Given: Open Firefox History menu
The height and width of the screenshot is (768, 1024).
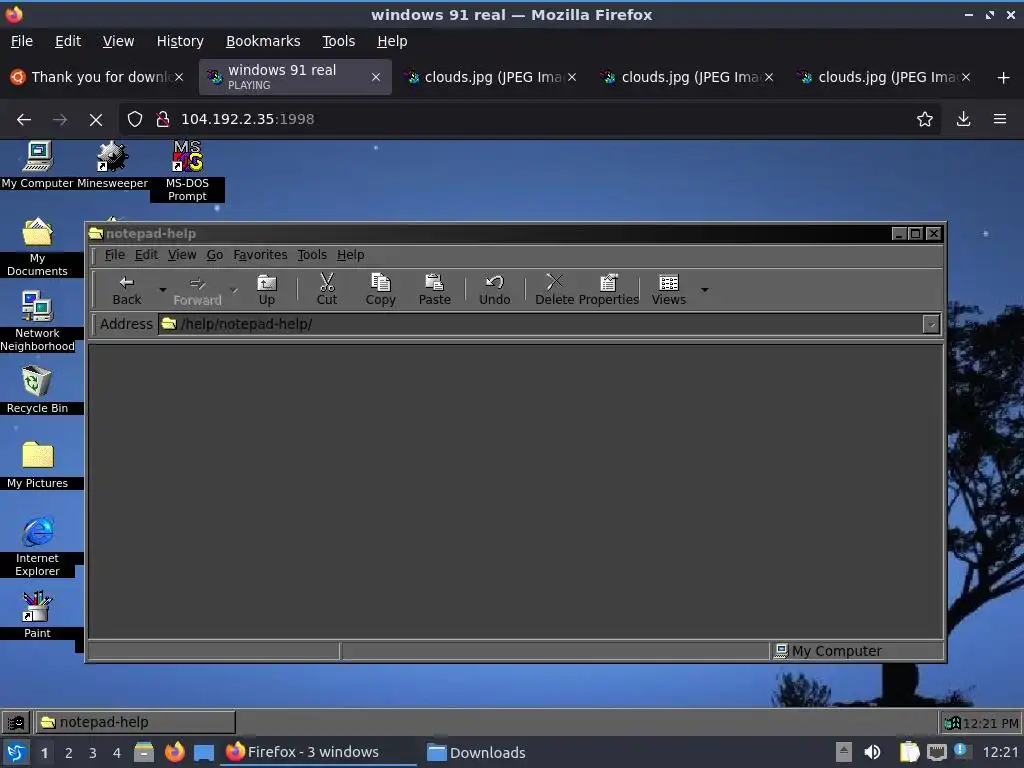Looking at the screenshot, I should click(x=180, y=41).
